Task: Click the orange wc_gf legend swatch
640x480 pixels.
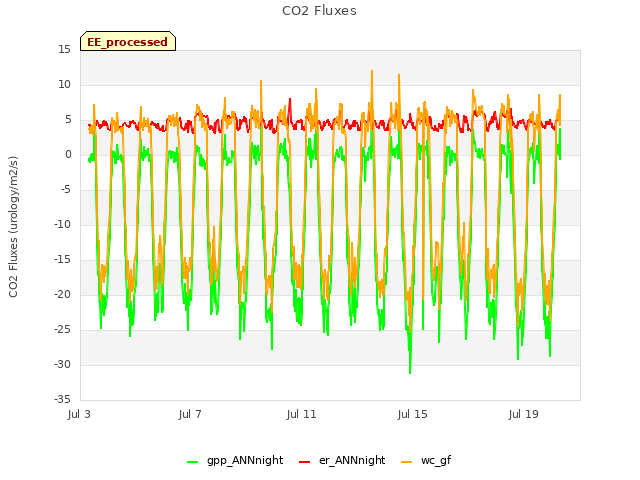Action: (x=406, y=462)
